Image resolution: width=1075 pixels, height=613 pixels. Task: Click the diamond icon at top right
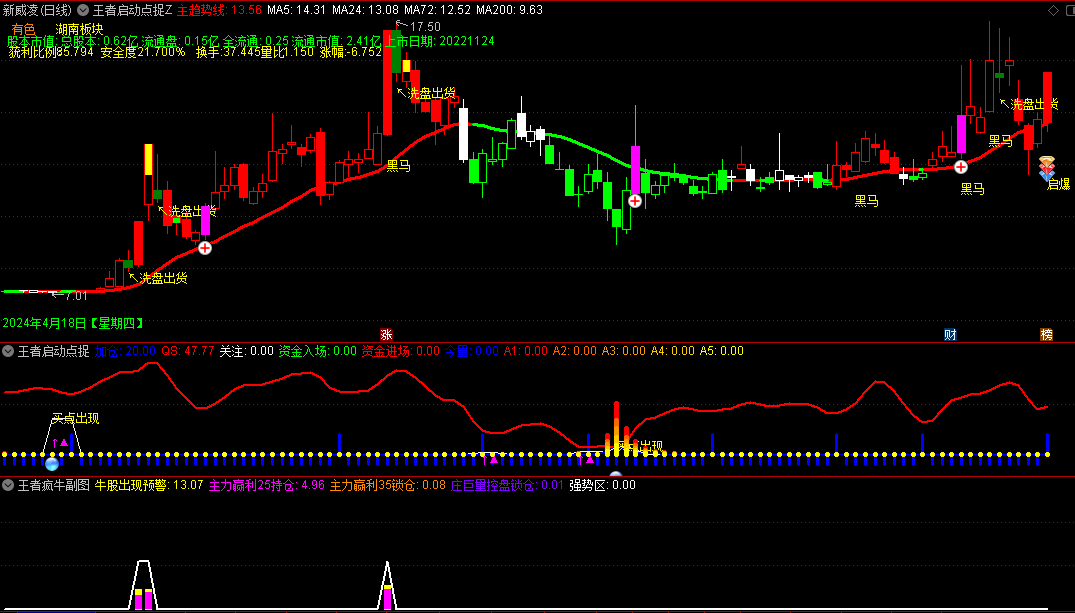click(1053, 10)
